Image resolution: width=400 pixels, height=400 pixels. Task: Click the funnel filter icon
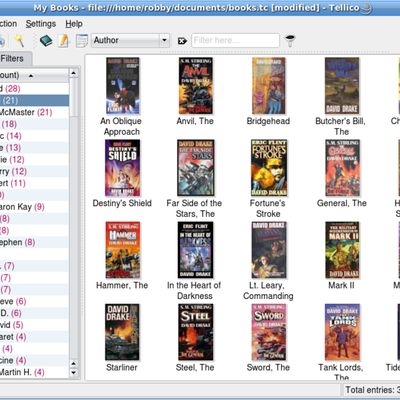(290, 41)
